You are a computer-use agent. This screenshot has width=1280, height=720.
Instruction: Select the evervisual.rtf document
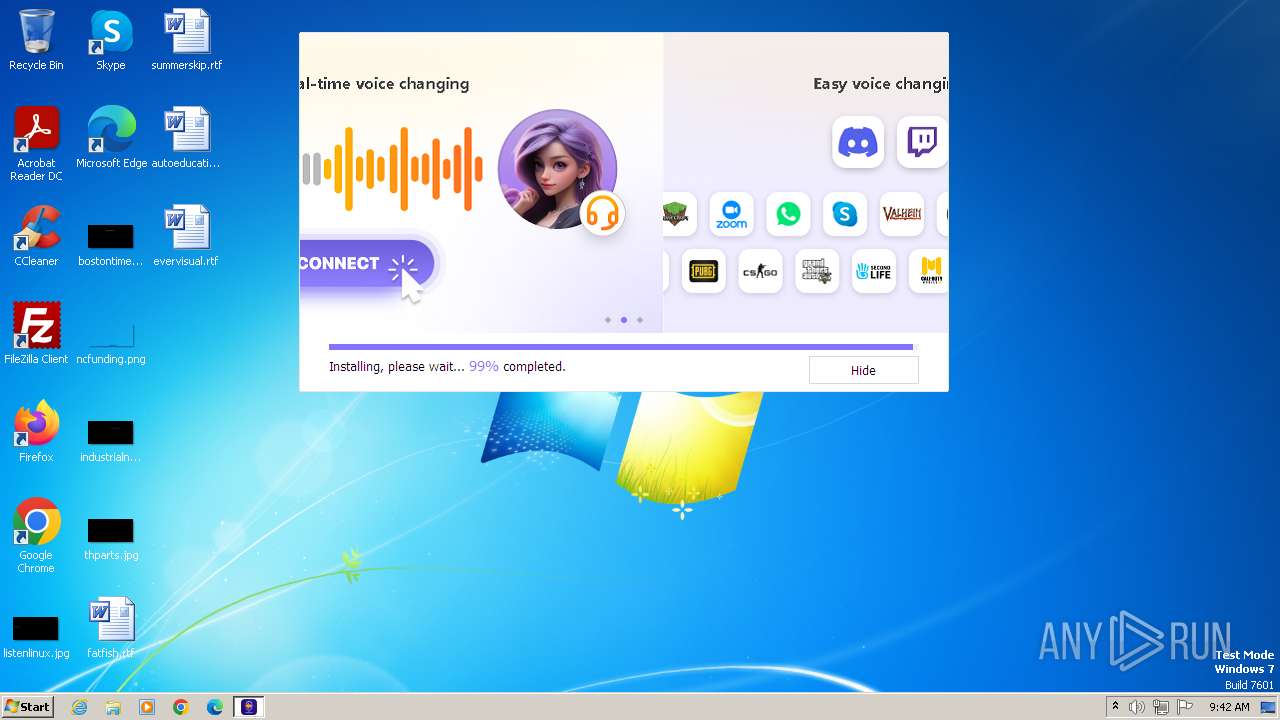(187, 236)
